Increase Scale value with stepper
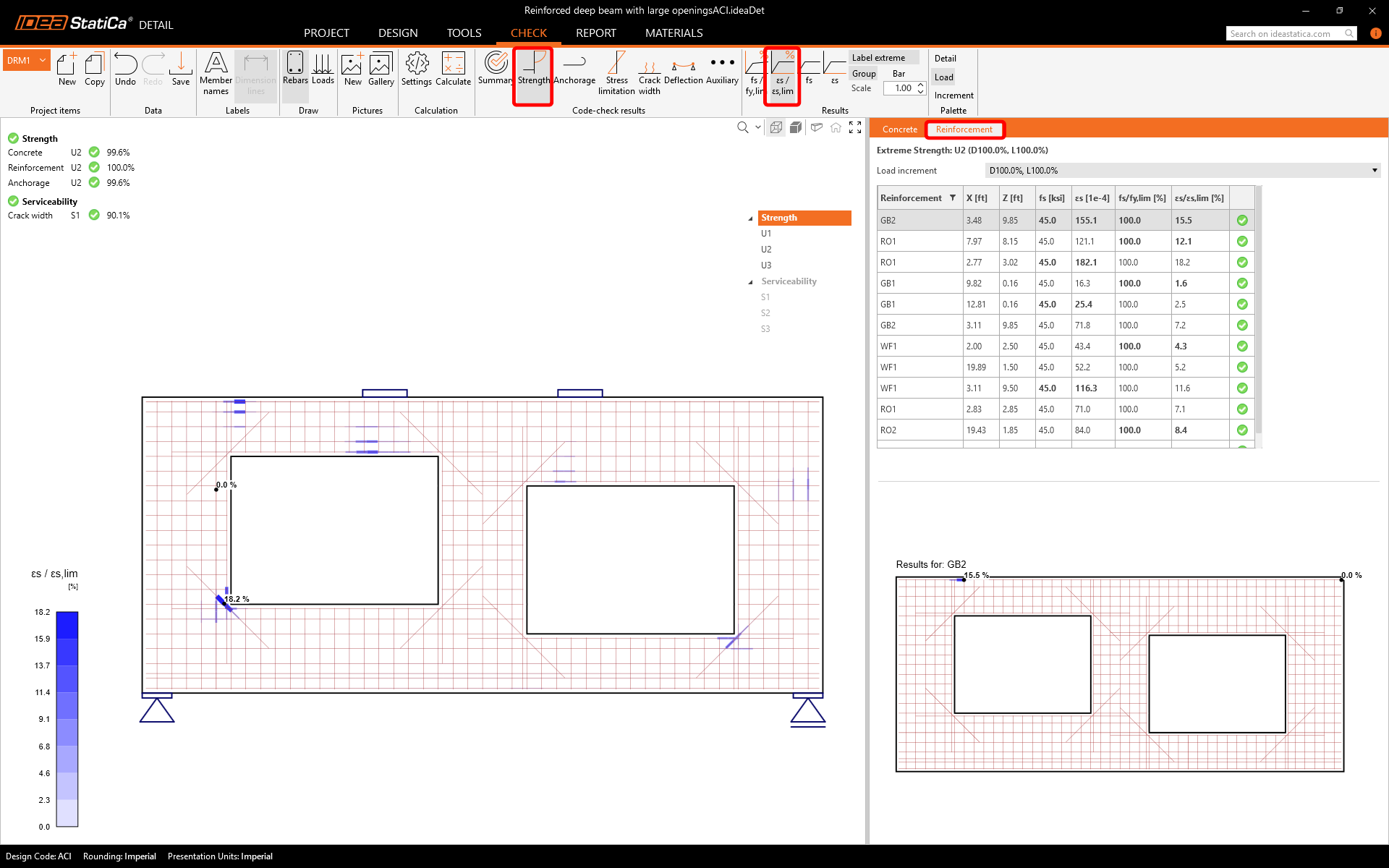 pos(920,85)
